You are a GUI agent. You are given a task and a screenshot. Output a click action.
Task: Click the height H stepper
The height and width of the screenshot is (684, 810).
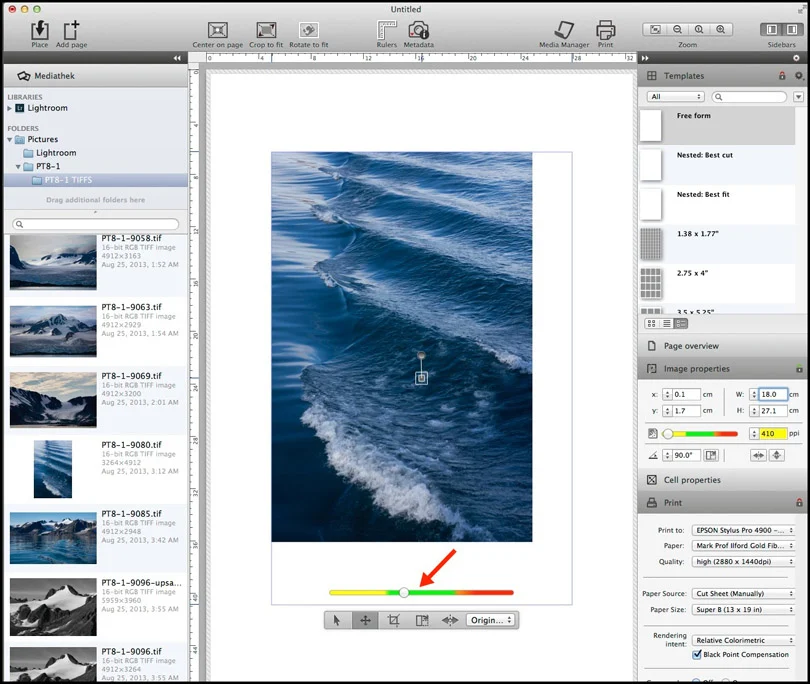pos(754,411)
